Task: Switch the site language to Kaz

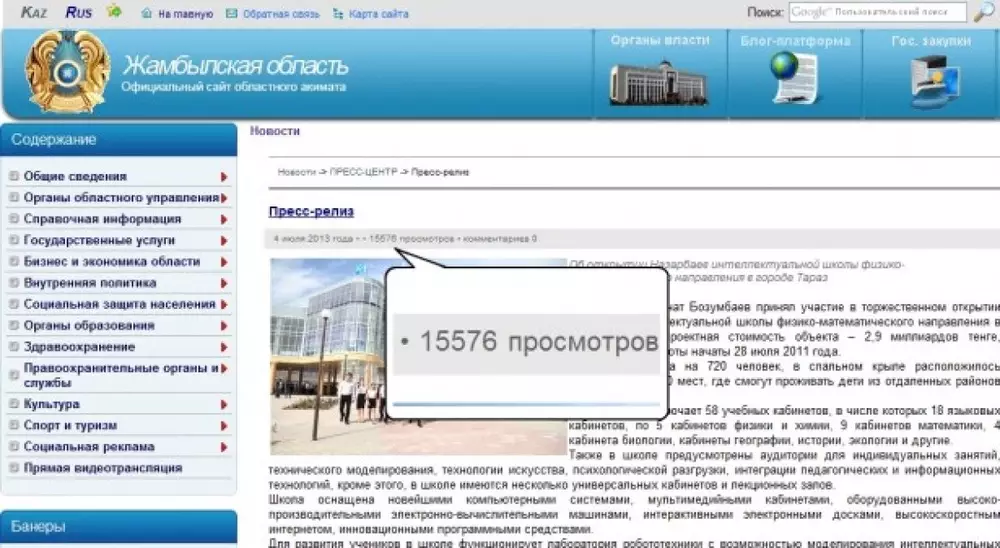Action: coord(33,13)
